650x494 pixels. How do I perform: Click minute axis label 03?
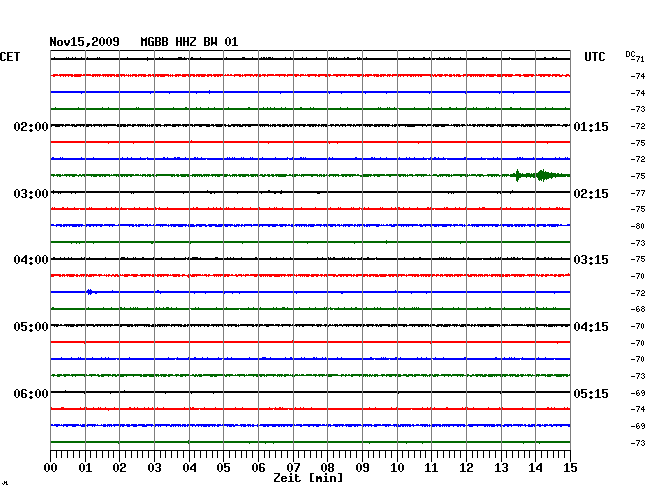pyautogui.click(x=155, y=468)
